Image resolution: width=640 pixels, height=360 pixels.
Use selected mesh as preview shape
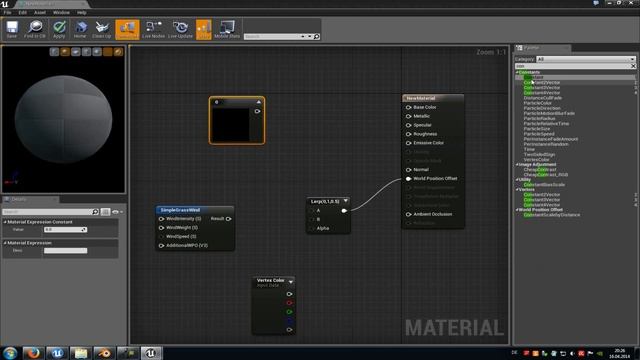97,51
